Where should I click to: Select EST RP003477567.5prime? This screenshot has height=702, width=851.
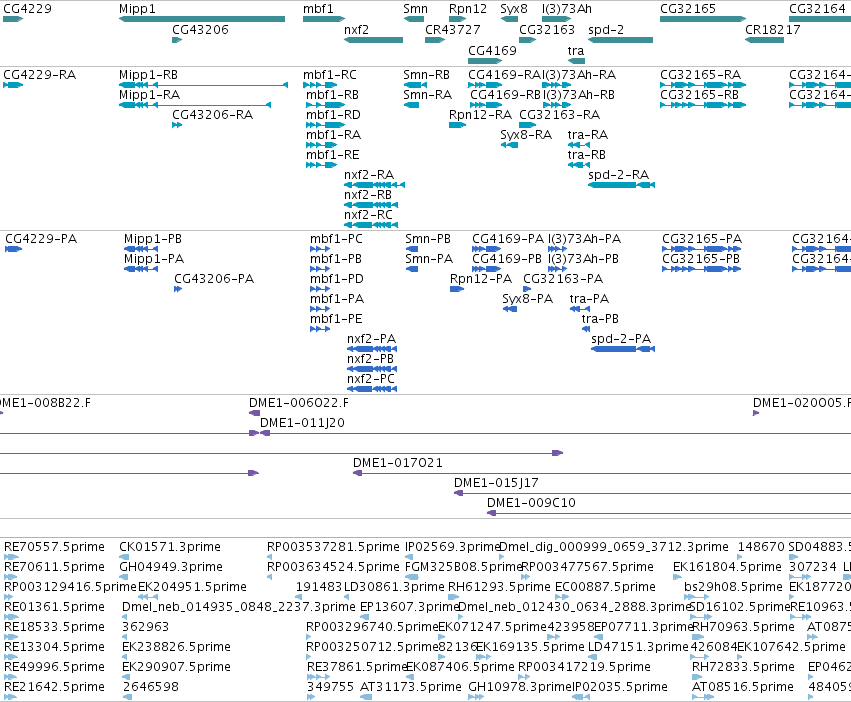coord(587,567)
